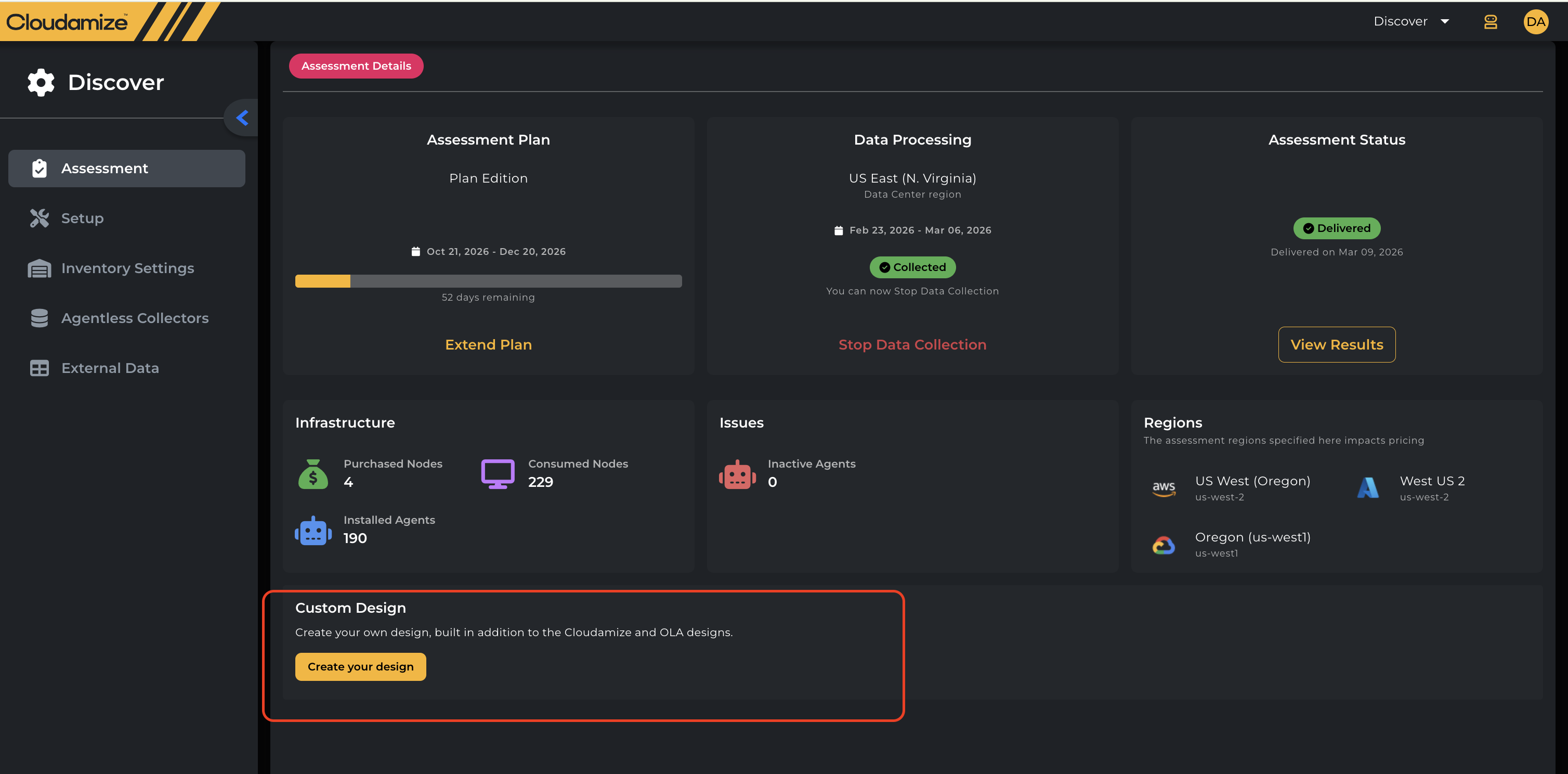Click the plan days-remaining progress bar
The image size is (1568, 774).
click(488, 281)
